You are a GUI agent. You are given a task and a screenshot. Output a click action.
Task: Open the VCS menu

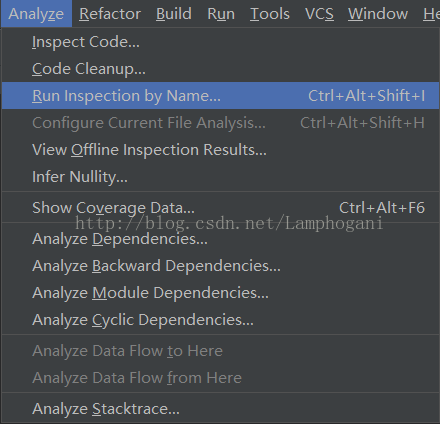pyautogui.click(x=319, y=14)
